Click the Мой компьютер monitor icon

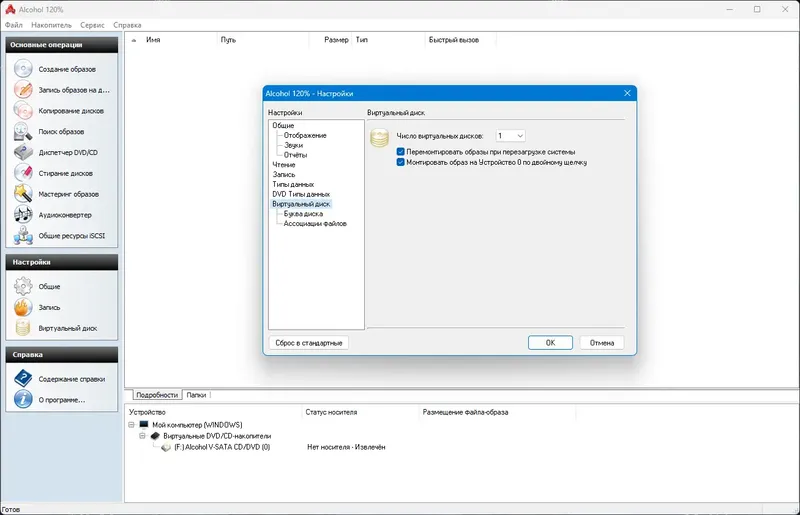(144, 425)
